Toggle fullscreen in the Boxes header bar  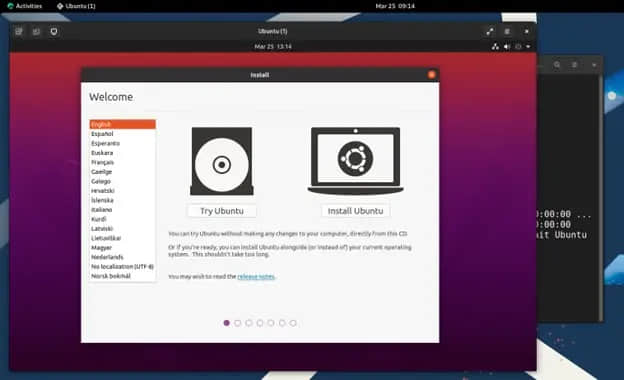click(490, 31)
